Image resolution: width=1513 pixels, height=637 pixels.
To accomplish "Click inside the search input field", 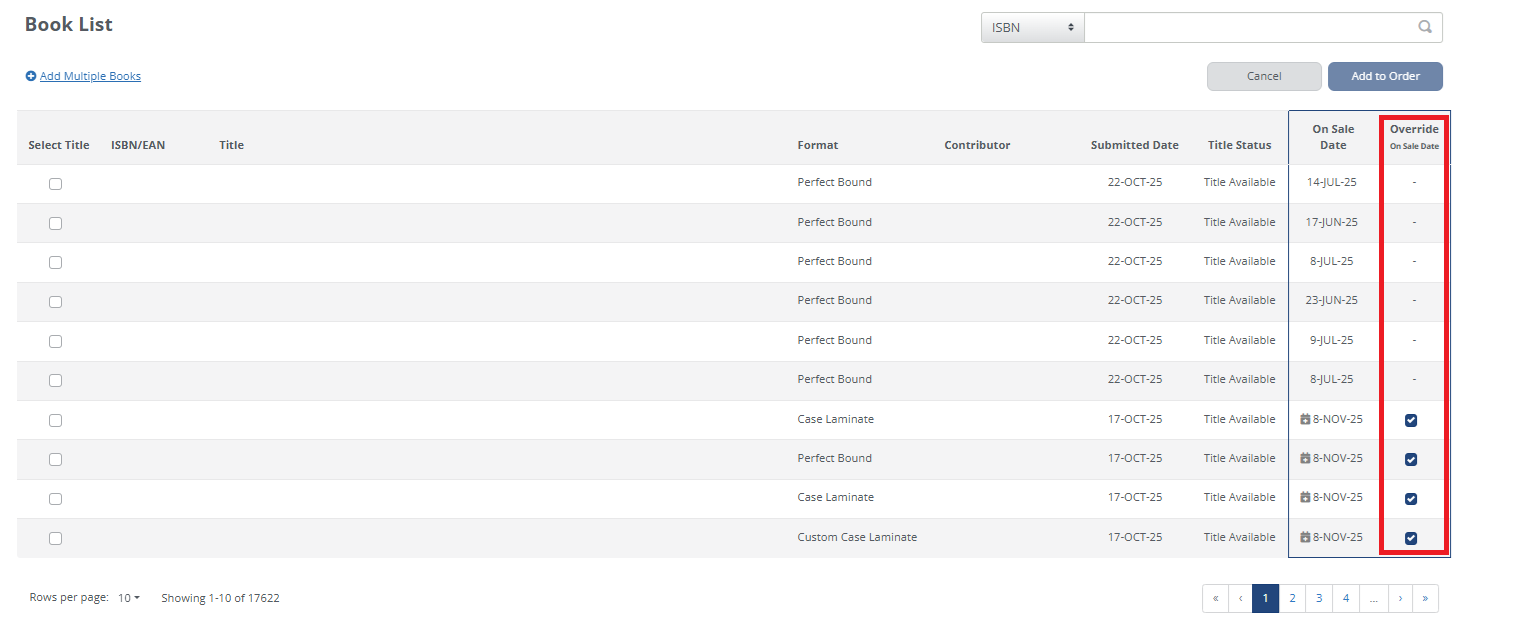I will [1250, 27].
